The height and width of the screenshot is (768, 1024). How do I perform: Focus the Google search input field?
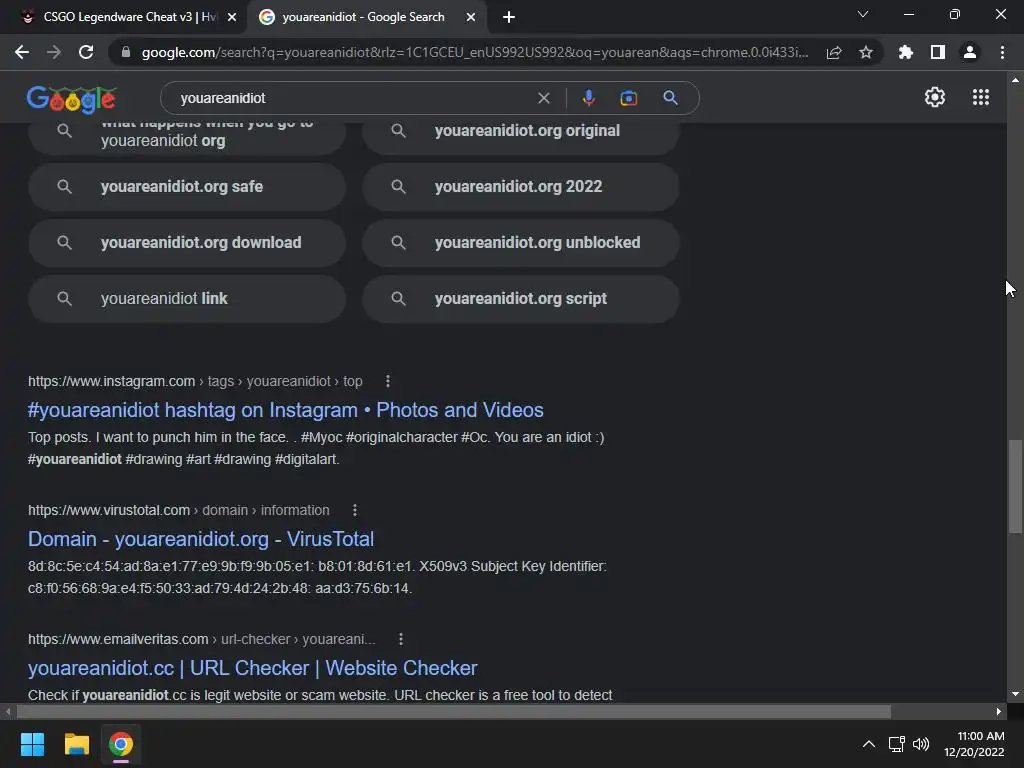(353, 98)
